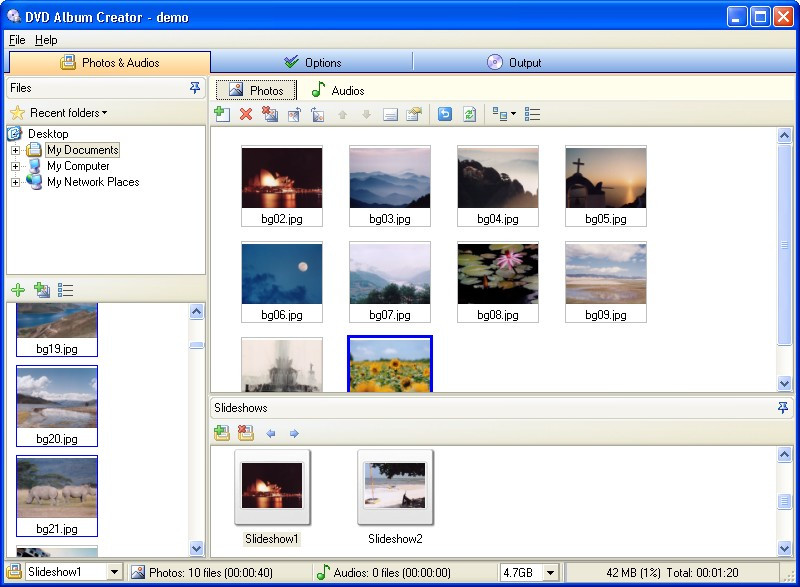Screen dimensions: 800x587
Task: Click the green refresh page icon
Action: tap(469, 114)
